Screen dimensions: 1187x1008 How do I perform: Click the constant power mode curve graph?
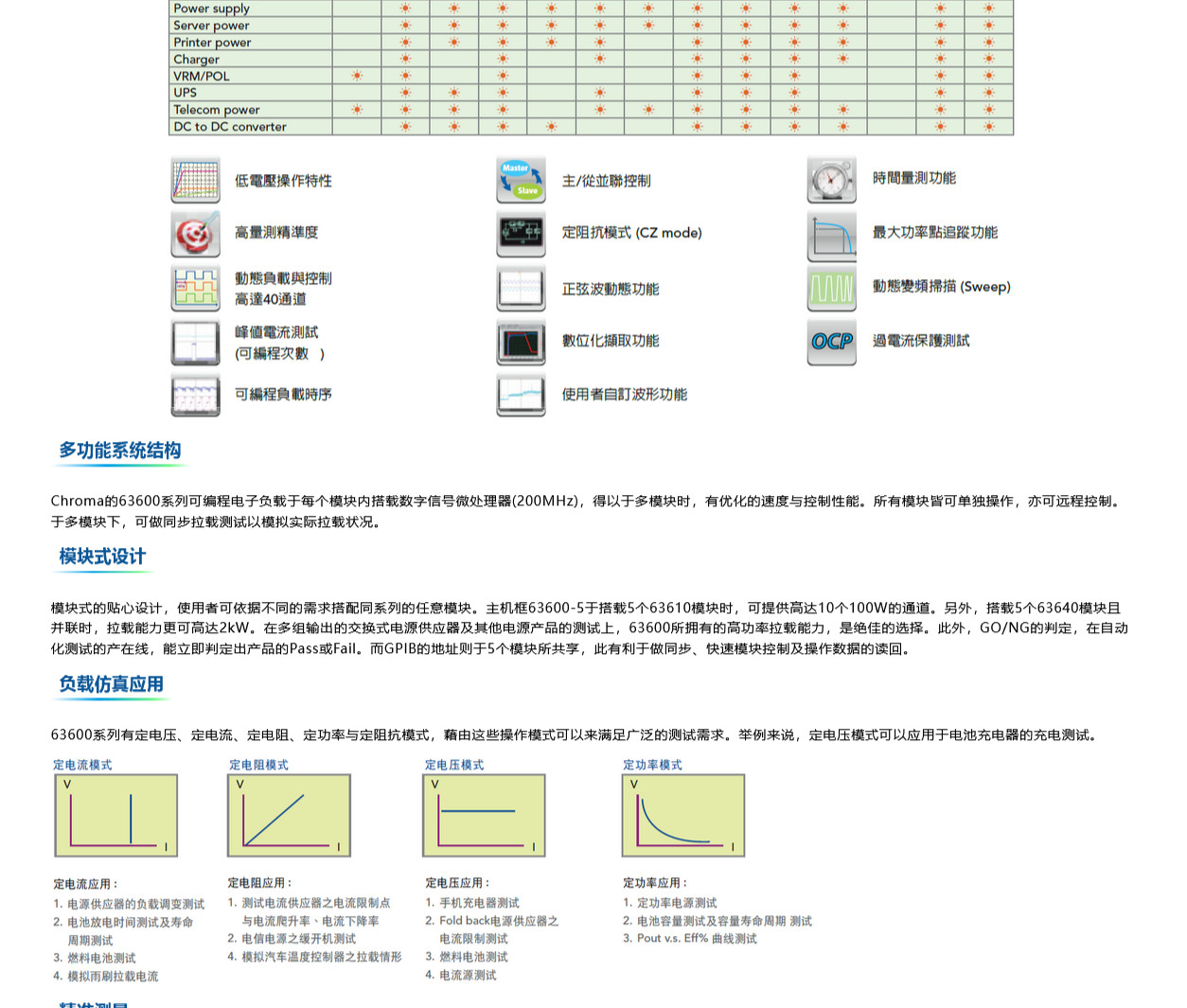[682, 815]
